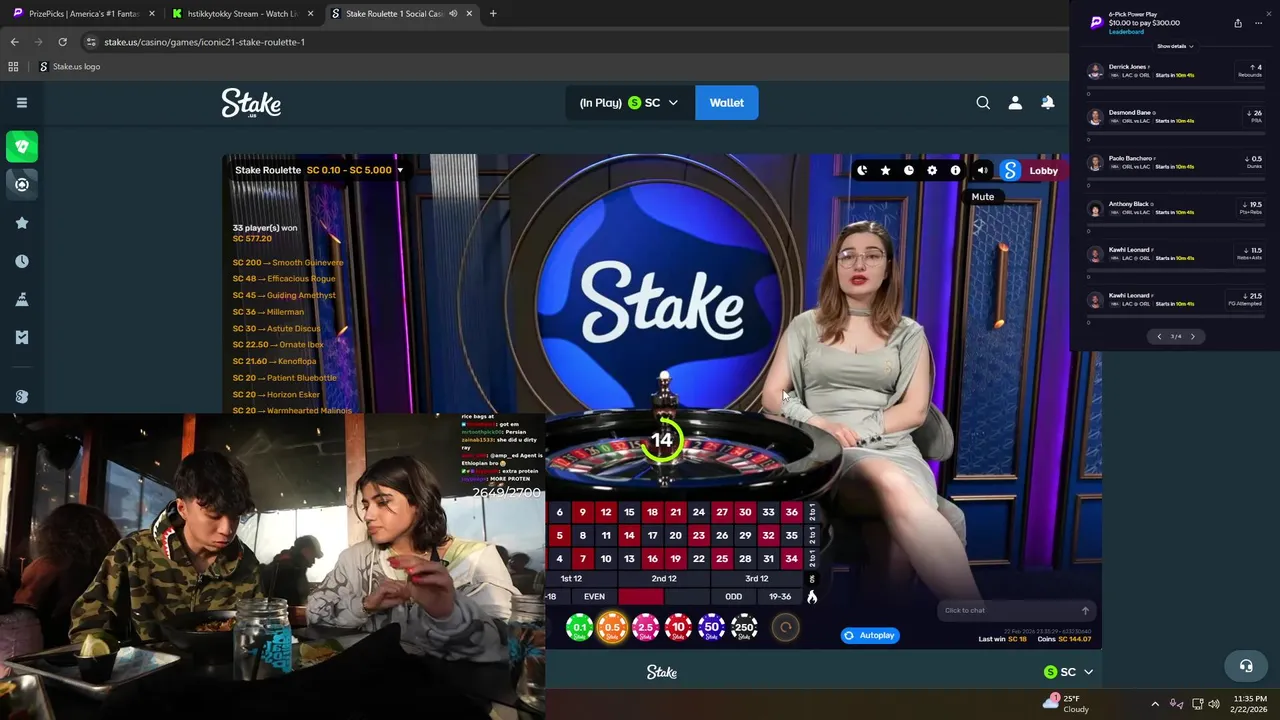Viewport: 1280px width, 720px height.
Task: Click the rebet circular arrow button
Action: click(x=785, y=628)
